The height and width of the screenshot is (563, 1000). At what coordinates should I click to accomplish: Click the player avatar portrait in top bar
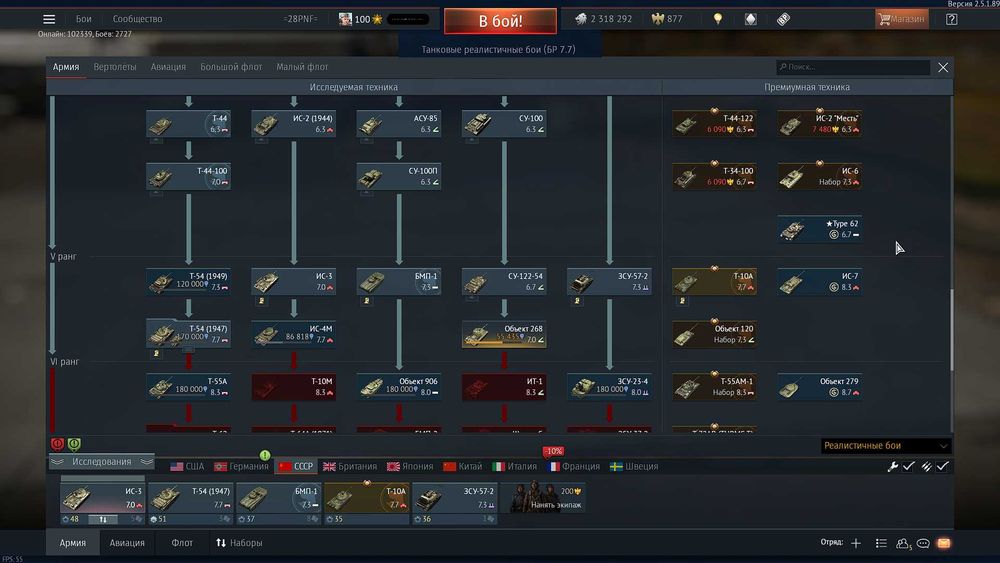click(345, 19)
